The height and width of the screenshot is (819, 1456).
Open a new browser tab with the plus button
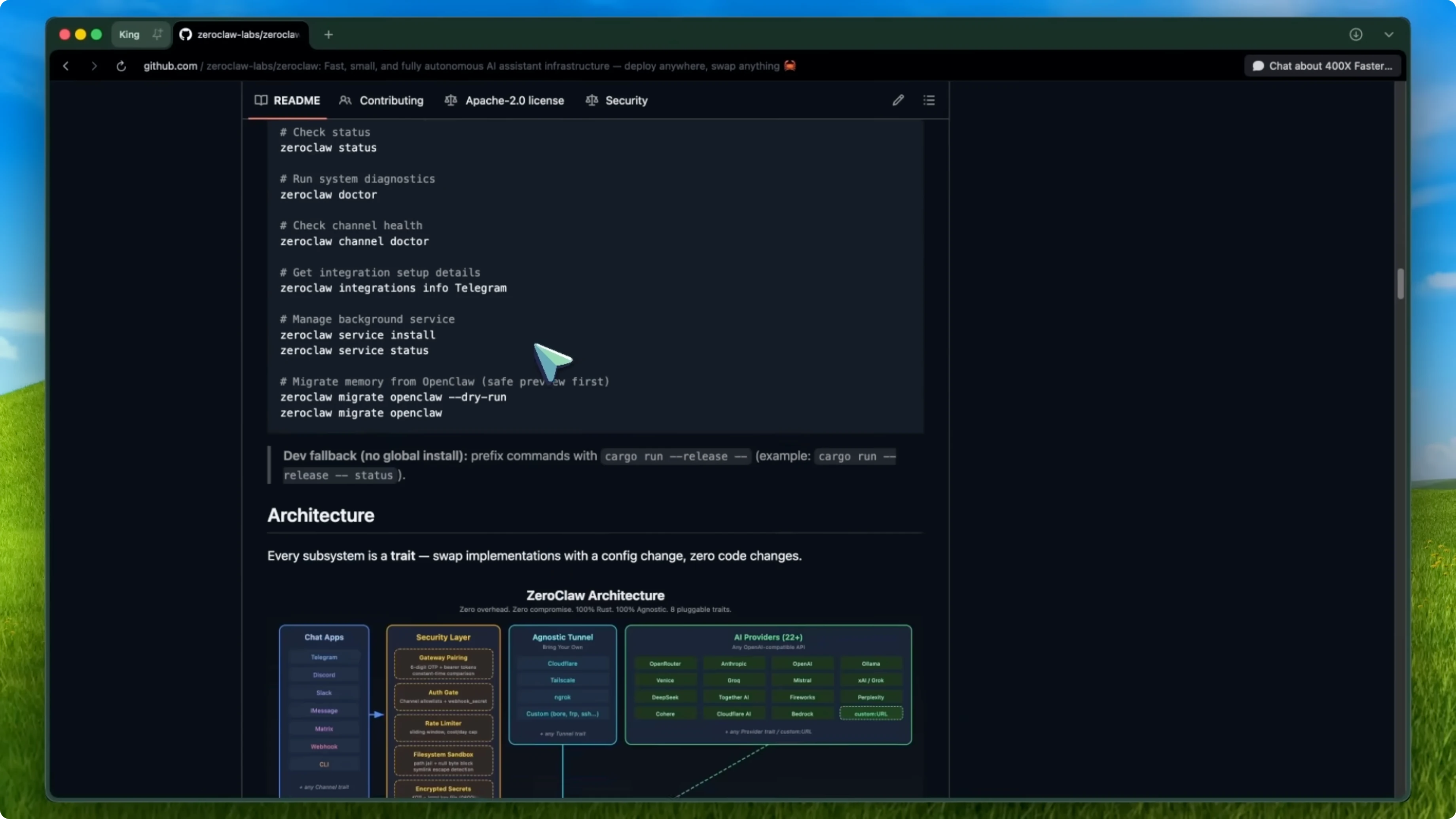328,34
